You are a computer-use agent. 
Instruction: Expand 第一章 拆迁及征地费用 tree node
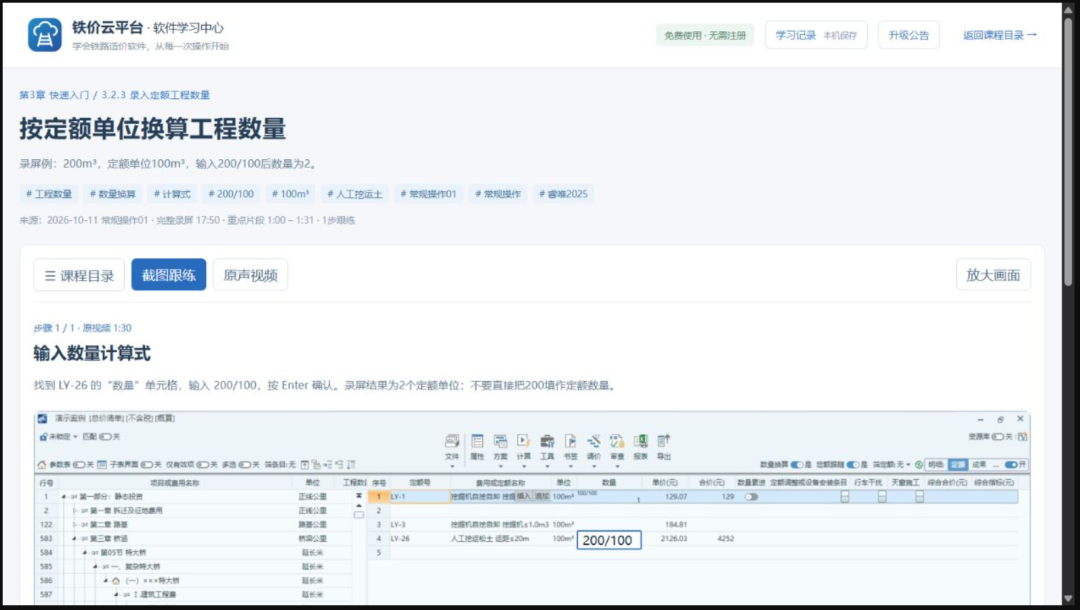click(x=74, y=510)
